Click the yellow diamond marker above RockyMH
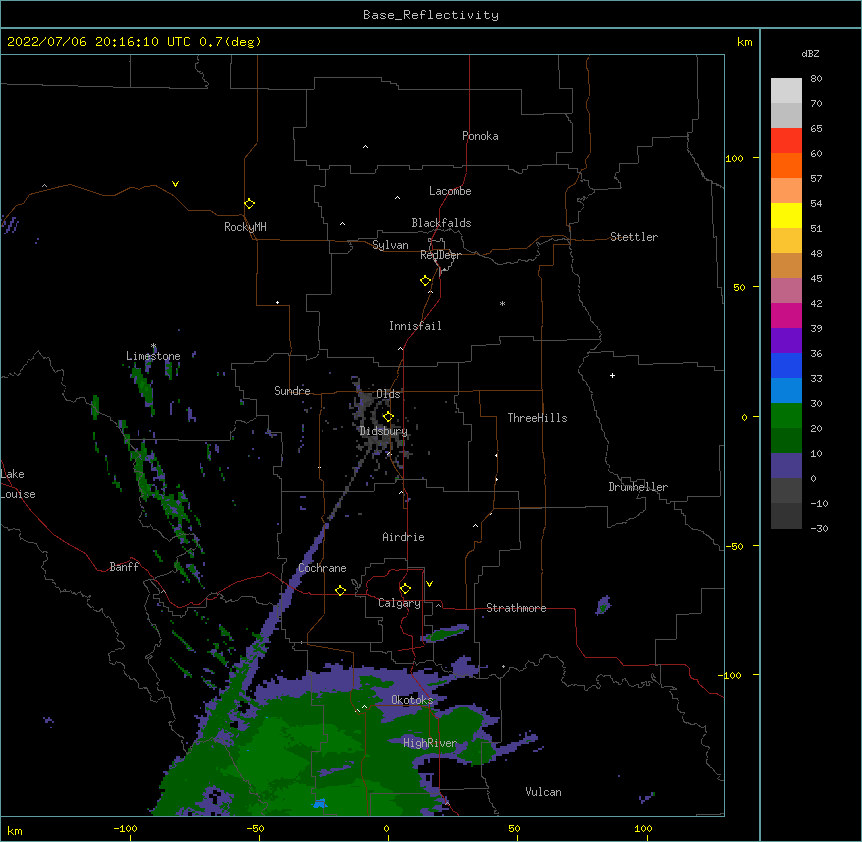The image size is (862, 842). coord(250,204)
